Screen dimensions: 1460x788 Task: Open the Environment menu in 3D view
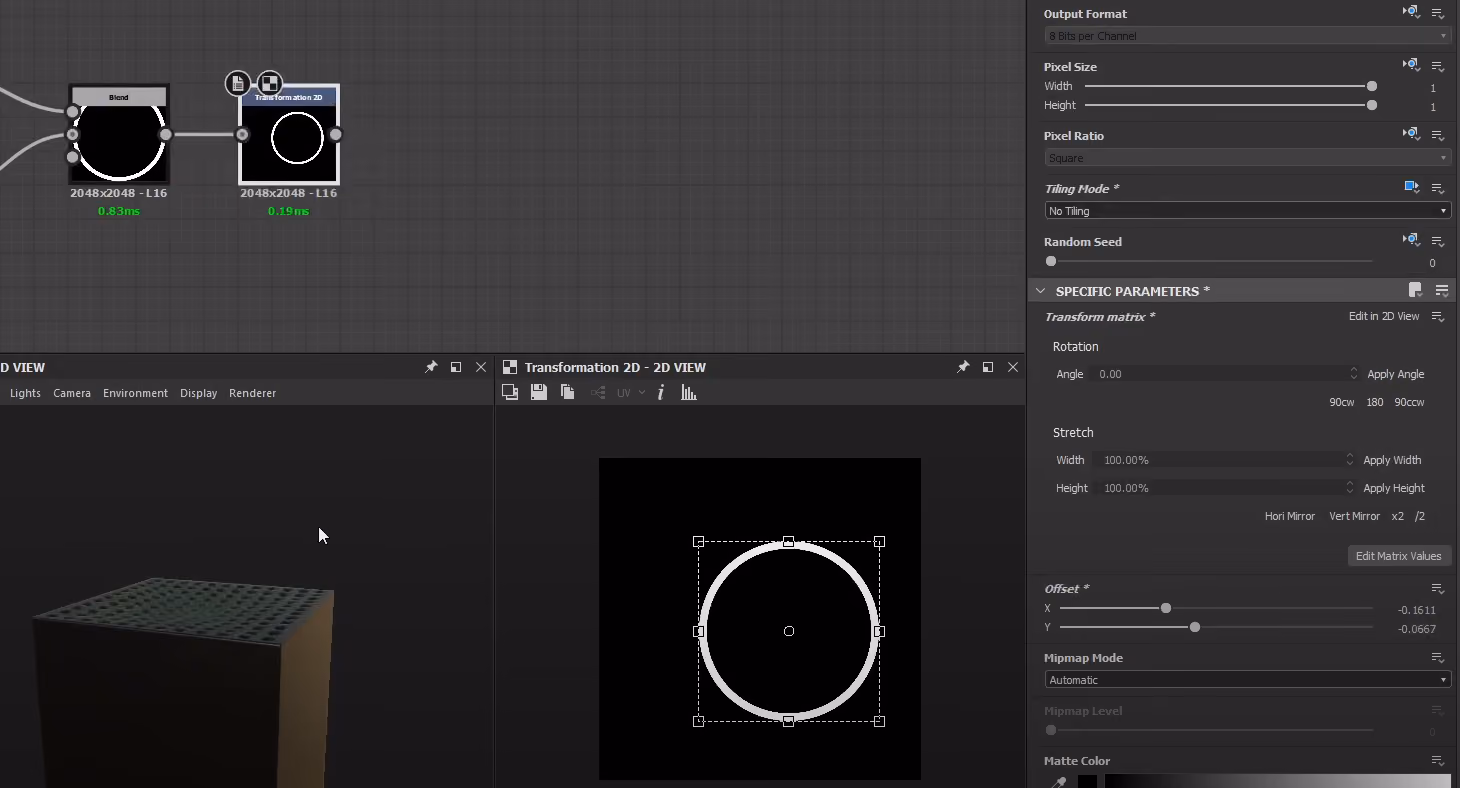135,393
